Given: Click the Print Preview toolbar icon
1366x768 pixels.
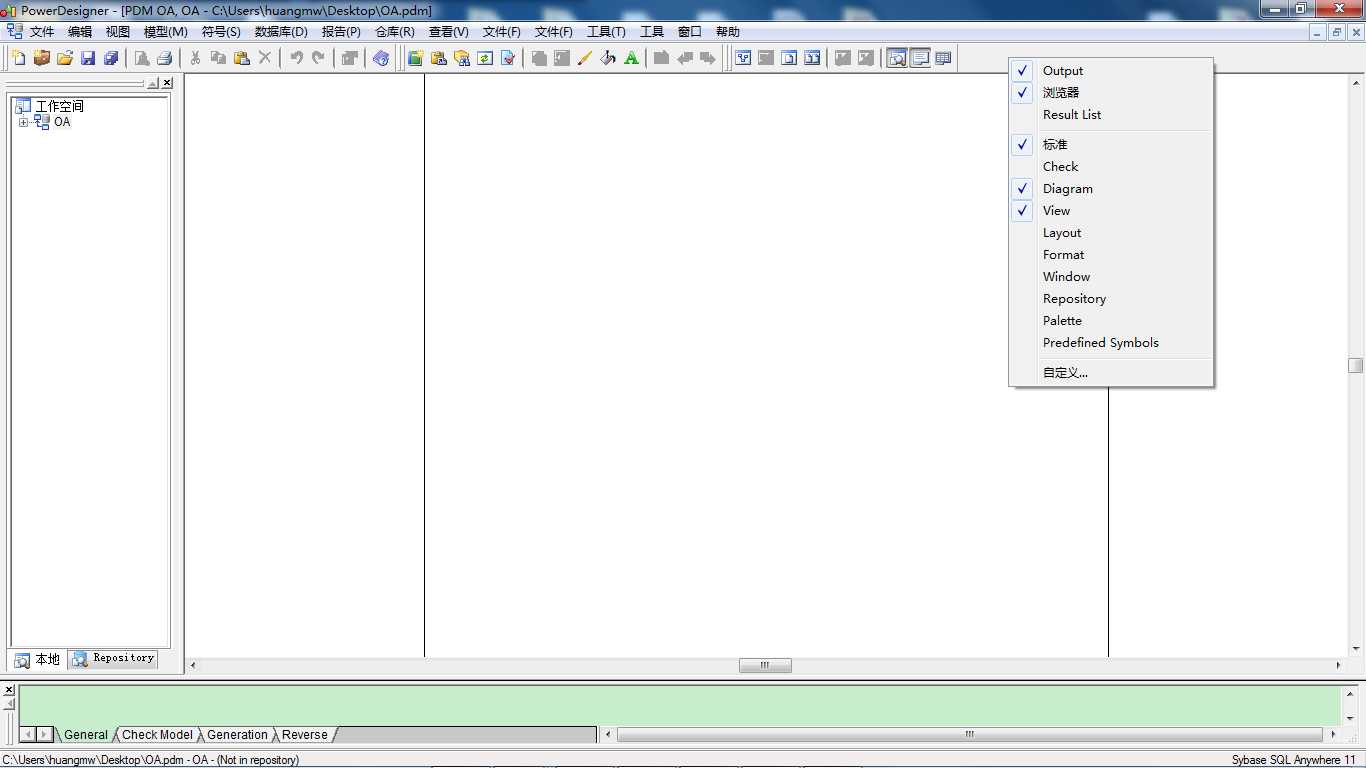Looking at the screenshot, I should tap(142, 58).
